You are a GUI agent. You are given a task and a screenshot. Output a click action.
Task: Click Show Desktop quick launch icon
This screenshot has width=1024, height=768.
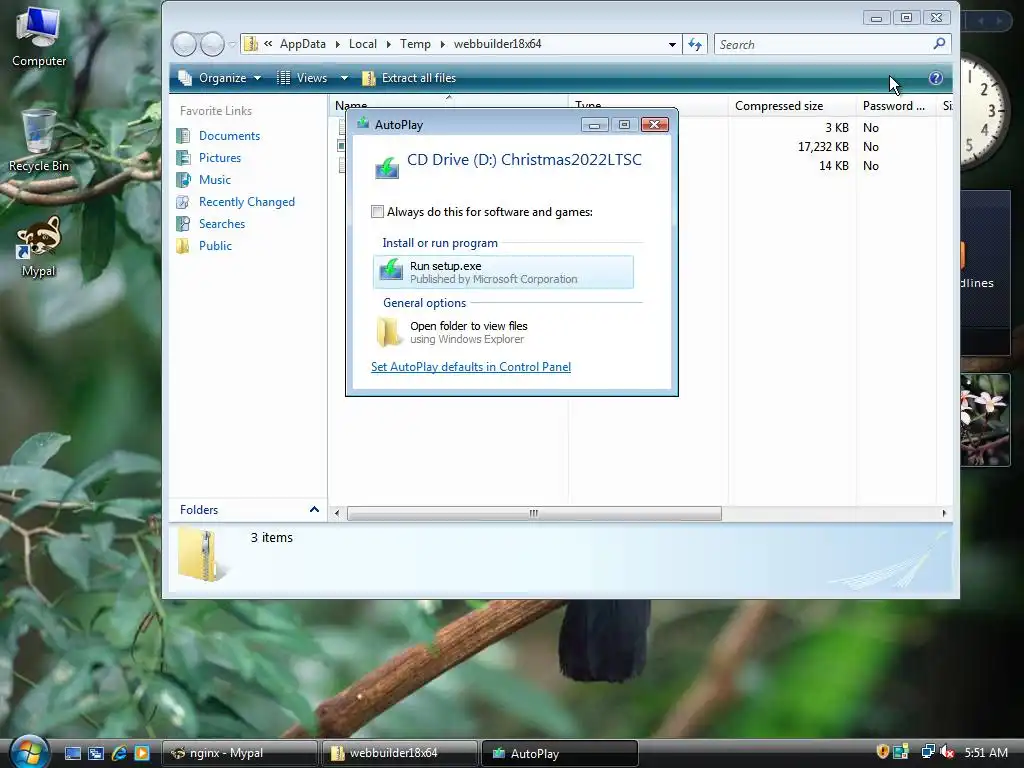(x=72, y=753)
